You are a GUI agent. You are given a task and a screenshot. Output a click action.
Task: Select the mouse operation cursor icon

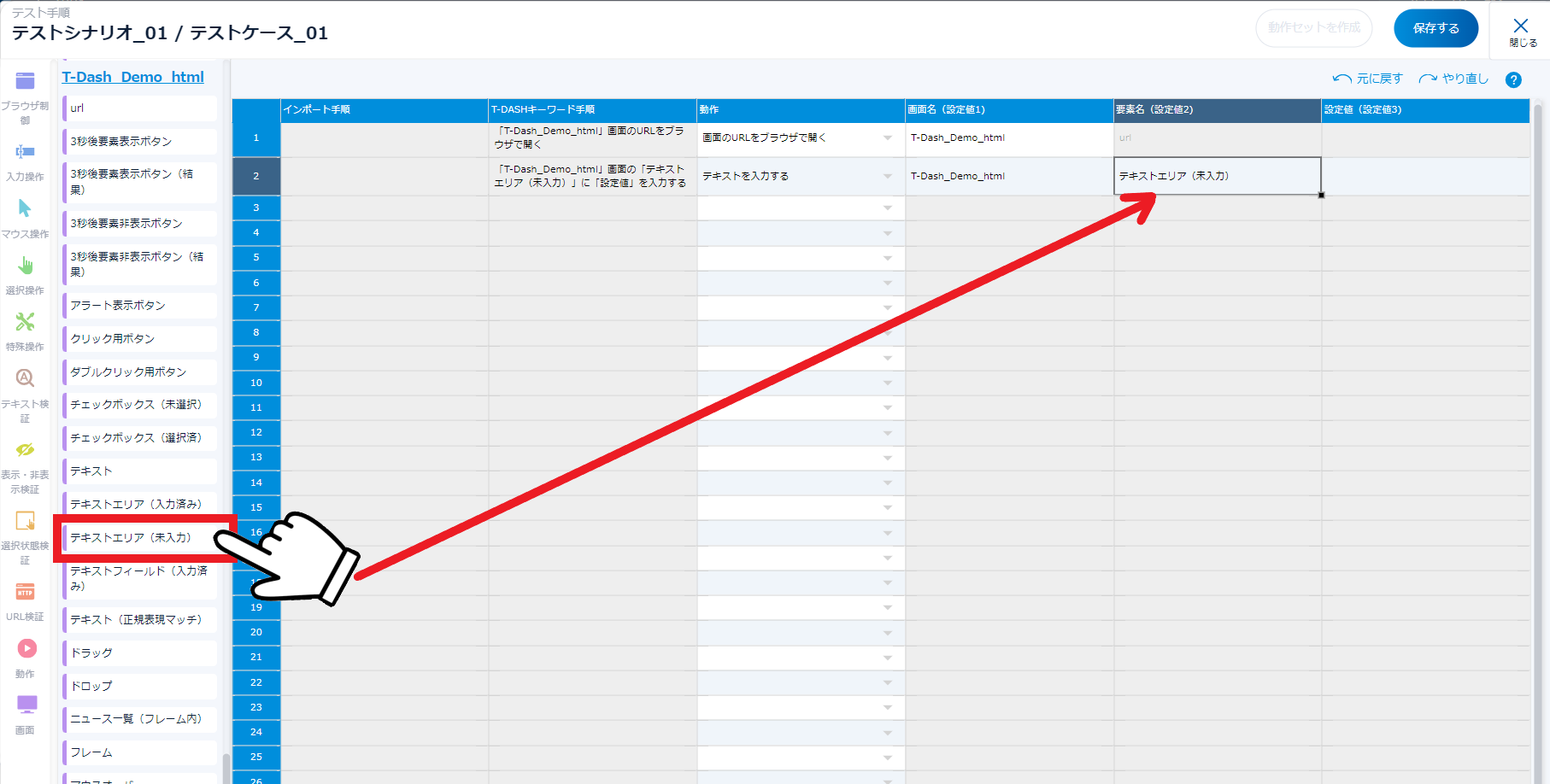click(x=25, y=209)
